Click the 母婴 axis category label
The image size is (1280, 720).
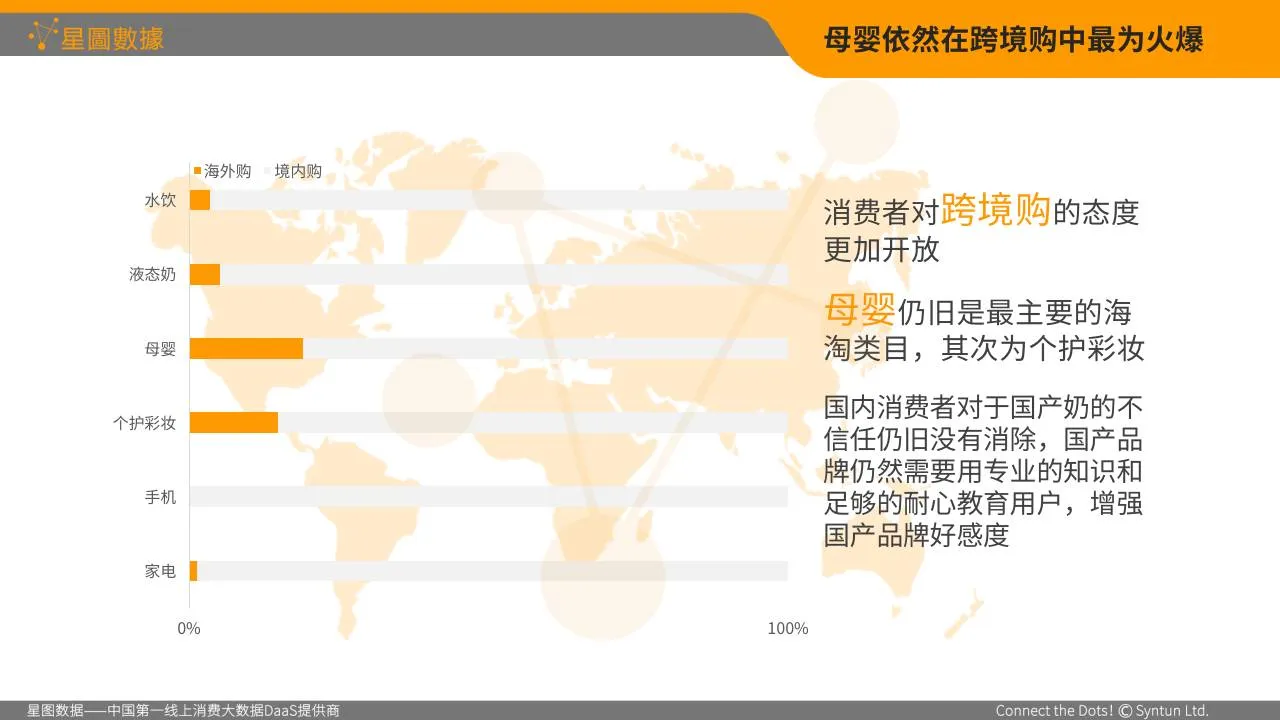[160, 348]
